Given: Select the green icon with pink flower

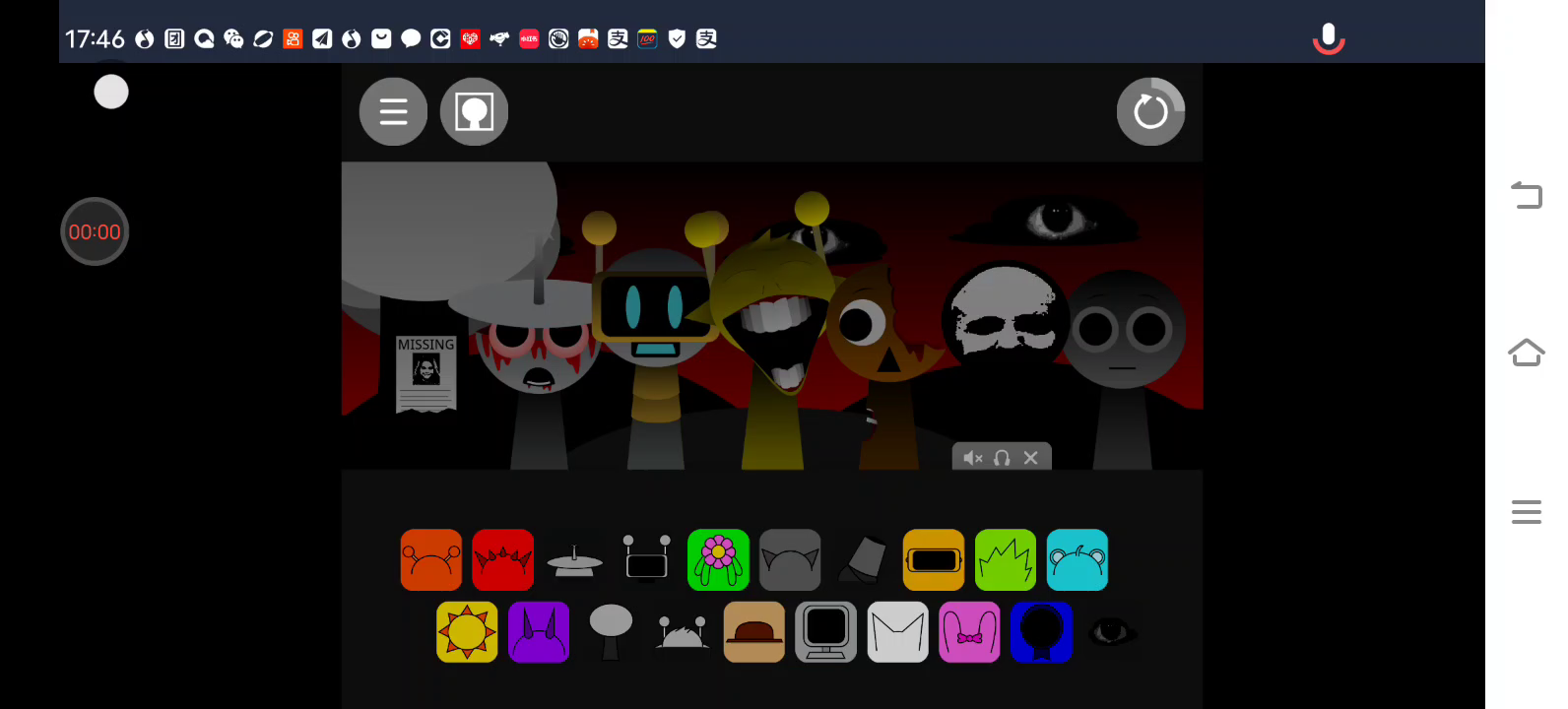Looking at the screenshot, I should click(x=718, y=560).
